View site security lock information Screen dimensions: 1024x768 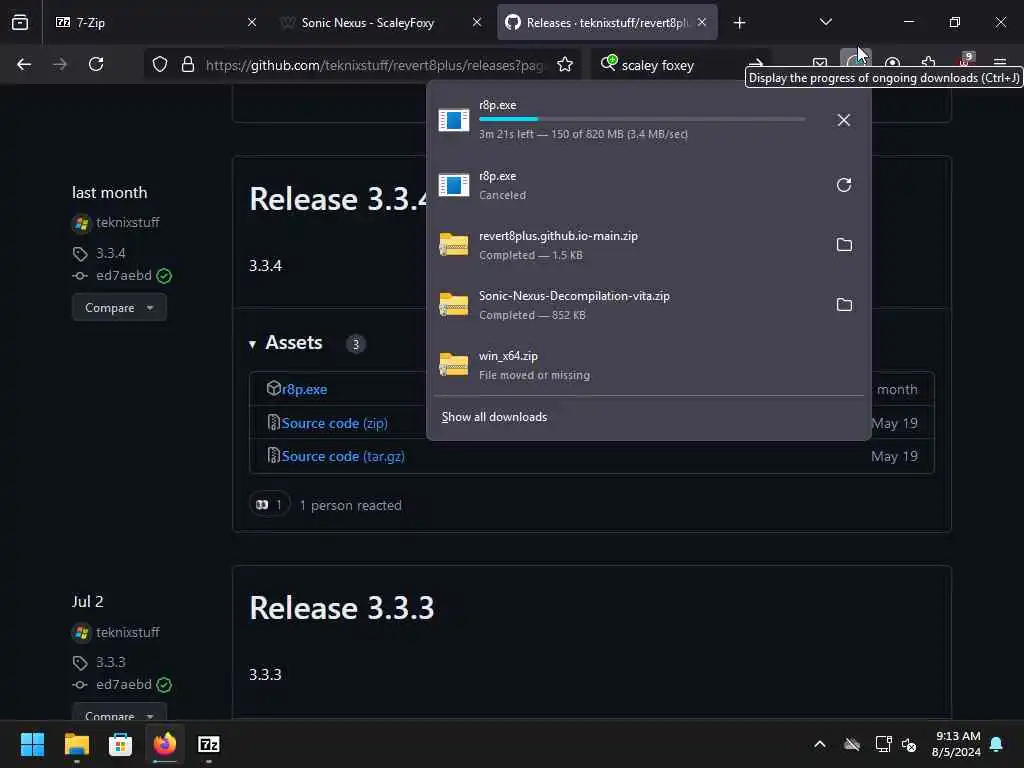point(188,65)
